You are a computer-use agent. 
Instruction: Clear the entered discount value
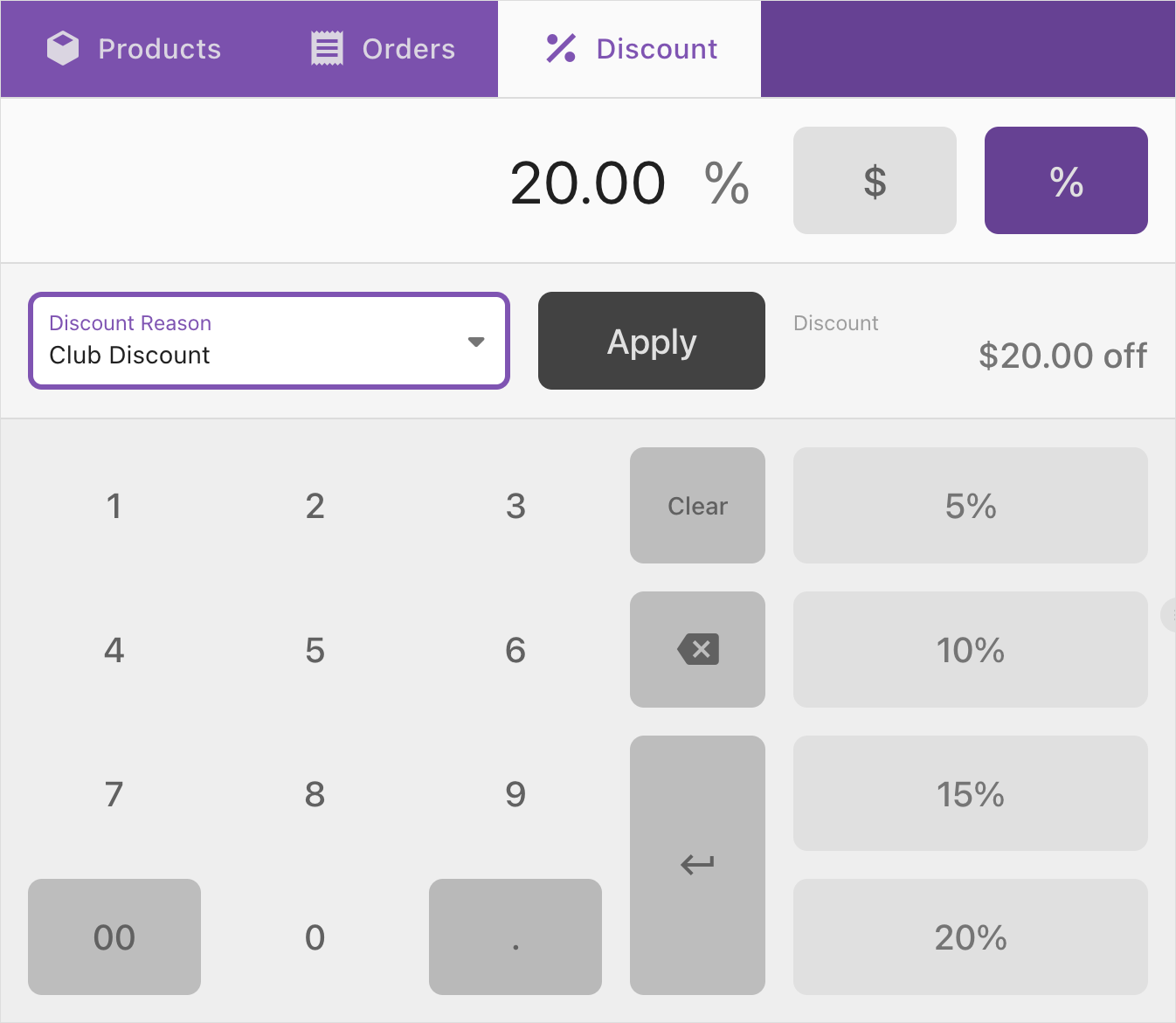(x=696, y=505)
